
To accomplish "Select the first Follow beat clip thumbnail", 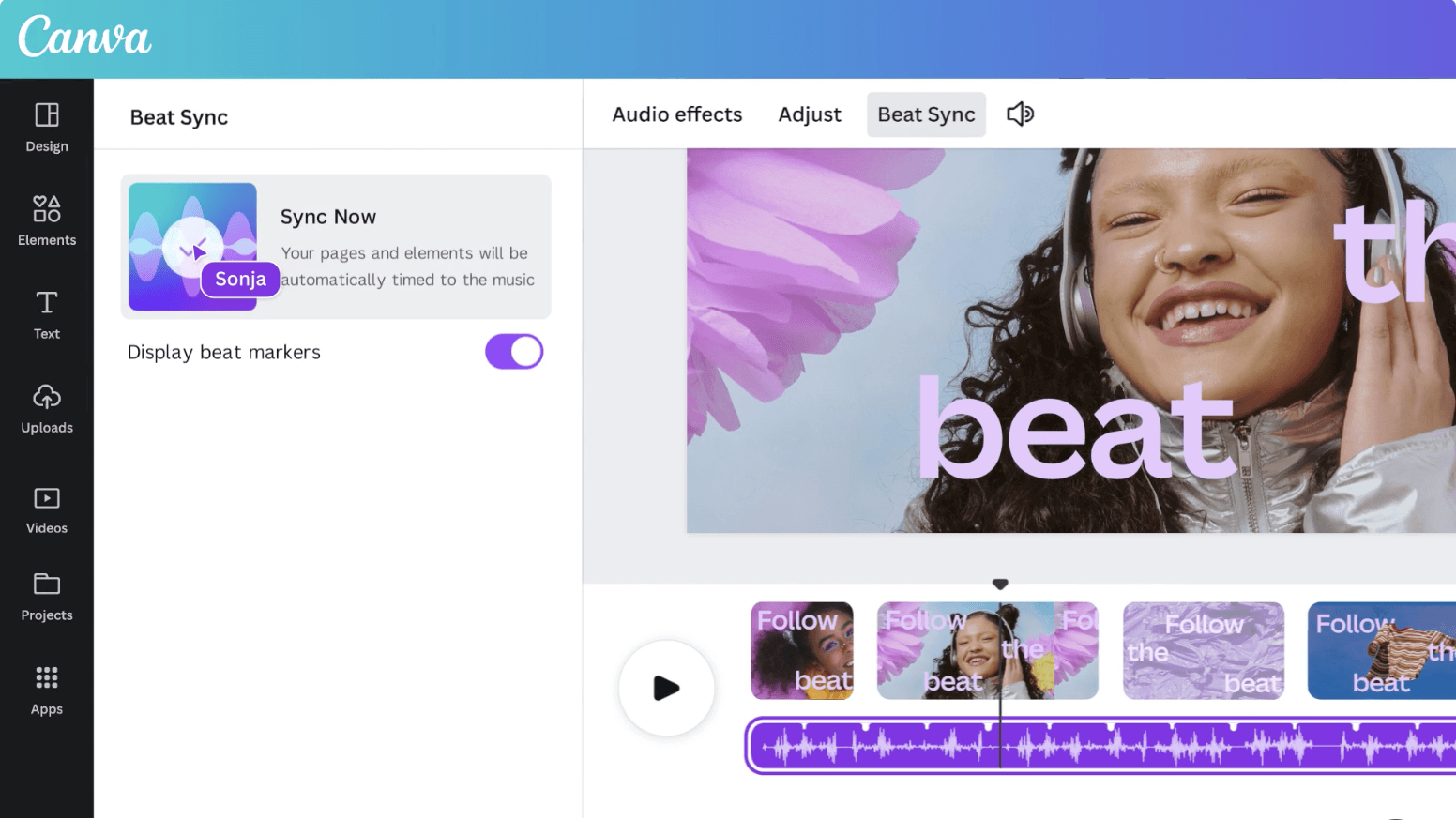I will pos(802,650).
